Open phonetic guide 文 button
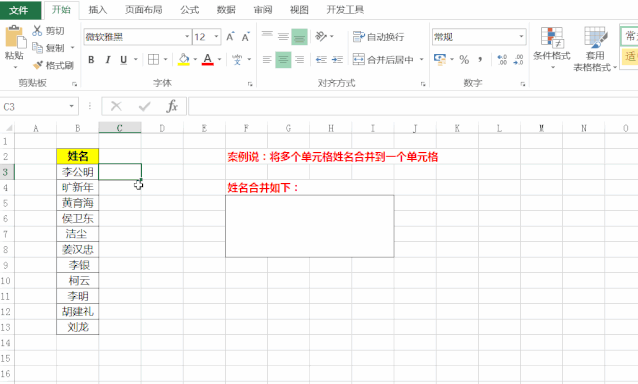This screenshot has height=384, width=638. (237, 60)
